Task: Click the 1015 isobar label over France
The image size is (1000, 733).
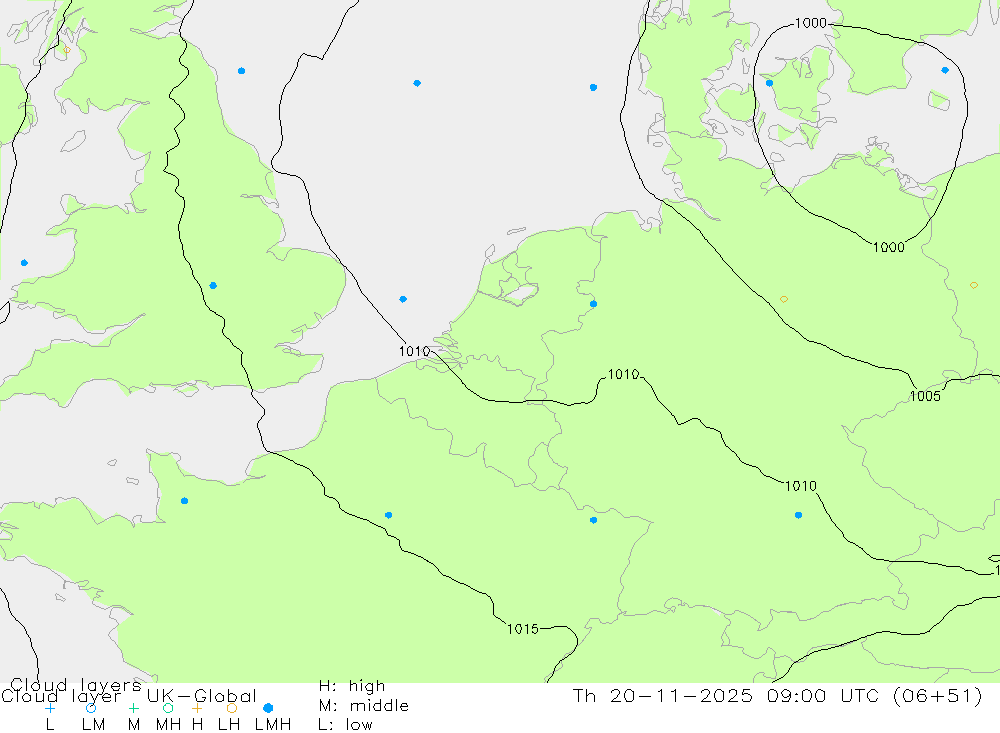Action: click(x=523, y=629)
